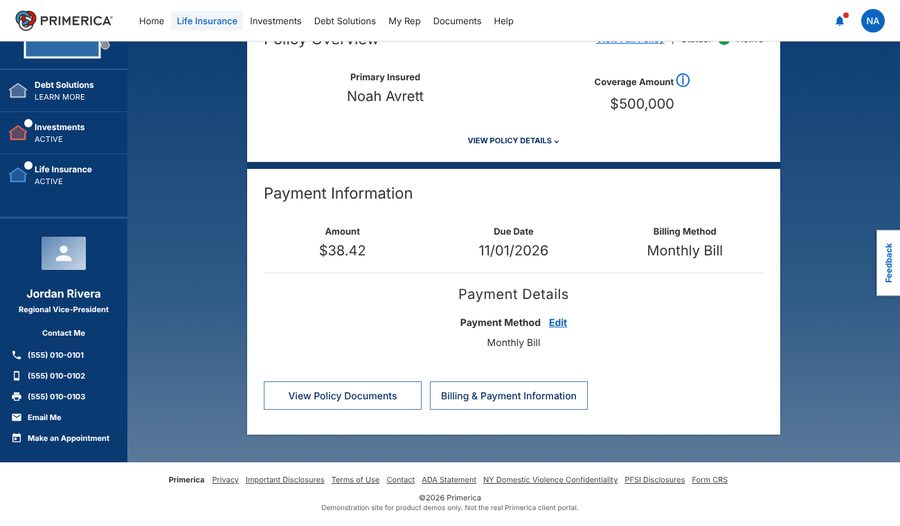
Task: Open the My Rep menu
Action: coord(404,21)
